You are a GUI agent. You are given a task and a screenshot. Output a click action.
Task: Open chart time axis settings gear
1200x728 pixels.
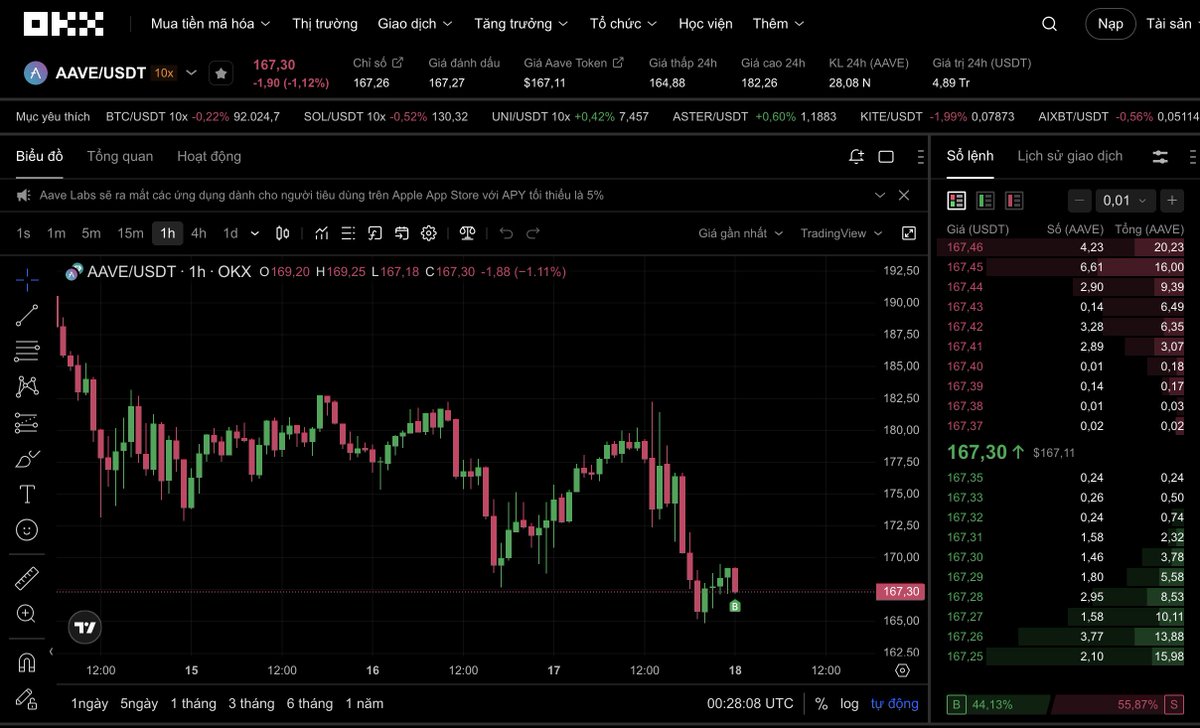pos(902,670)
